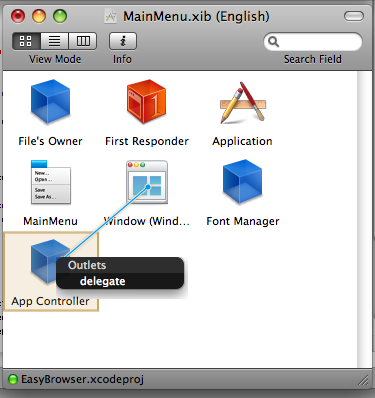Image resolution: width=375 pixels, height=398 pixels.
Task: Click the search magnifier icon
Action: click(x=273, y=42)
